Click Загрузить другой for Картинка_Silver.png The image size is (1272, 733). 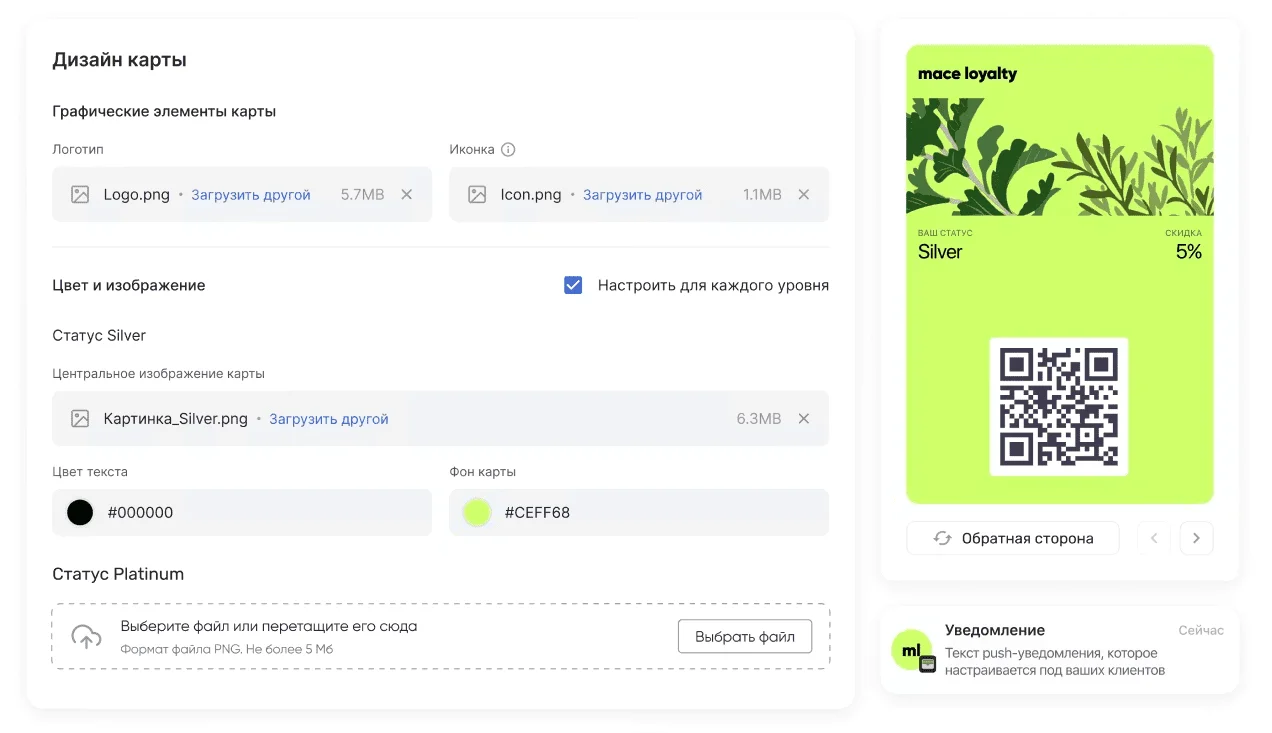(x=329, y=419)
